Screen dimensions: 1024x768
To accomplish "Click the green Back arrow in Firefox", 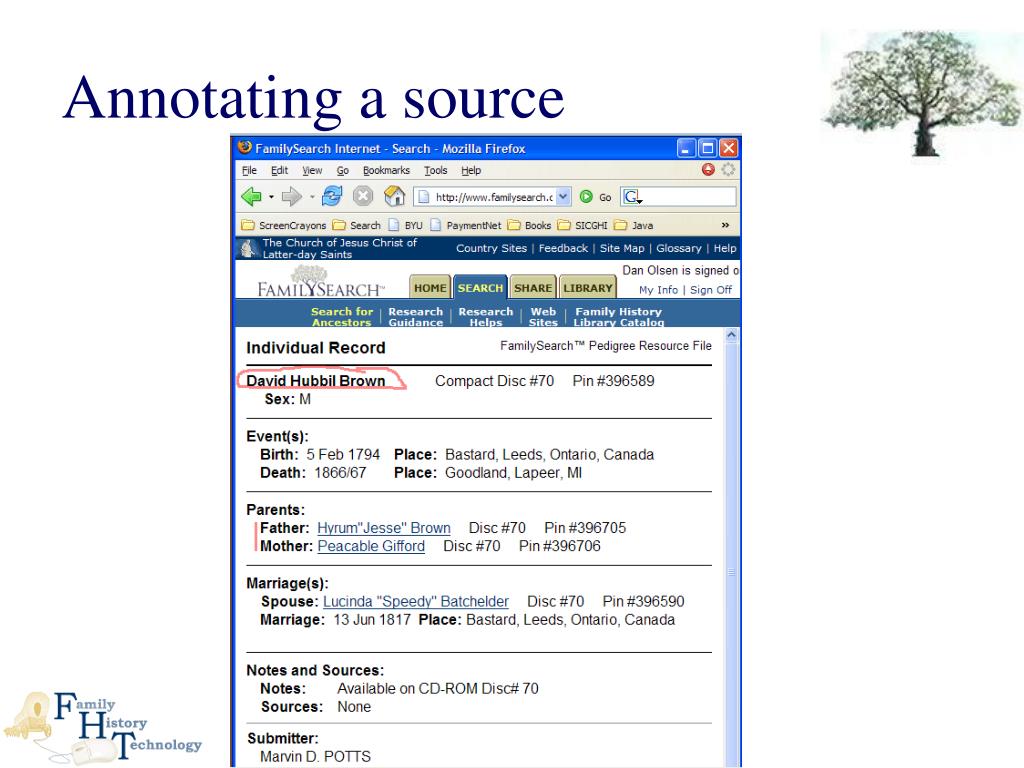I will click(251, 196).
